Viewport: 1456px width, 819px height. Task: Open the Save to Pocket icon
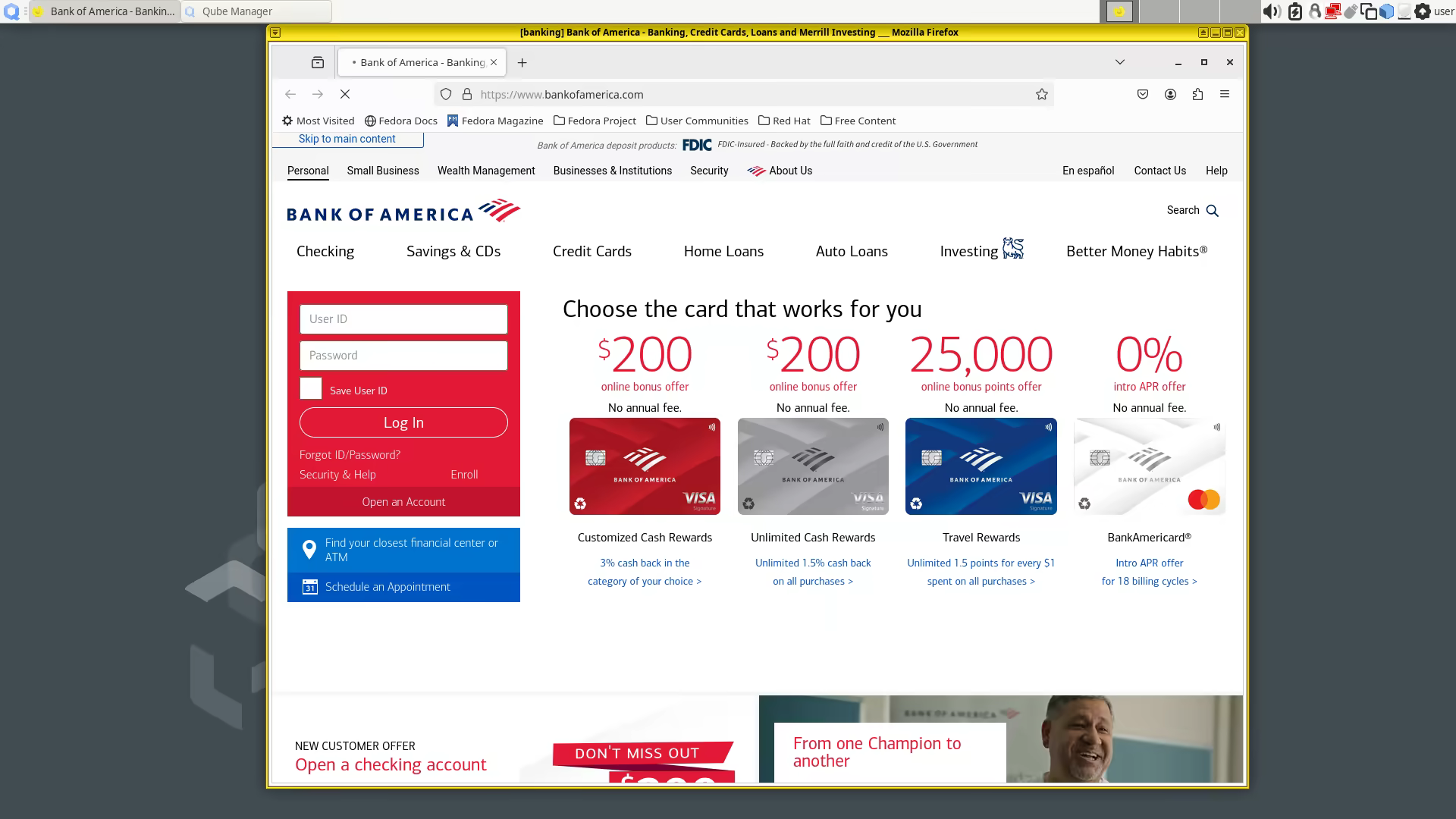[1143, 94]
